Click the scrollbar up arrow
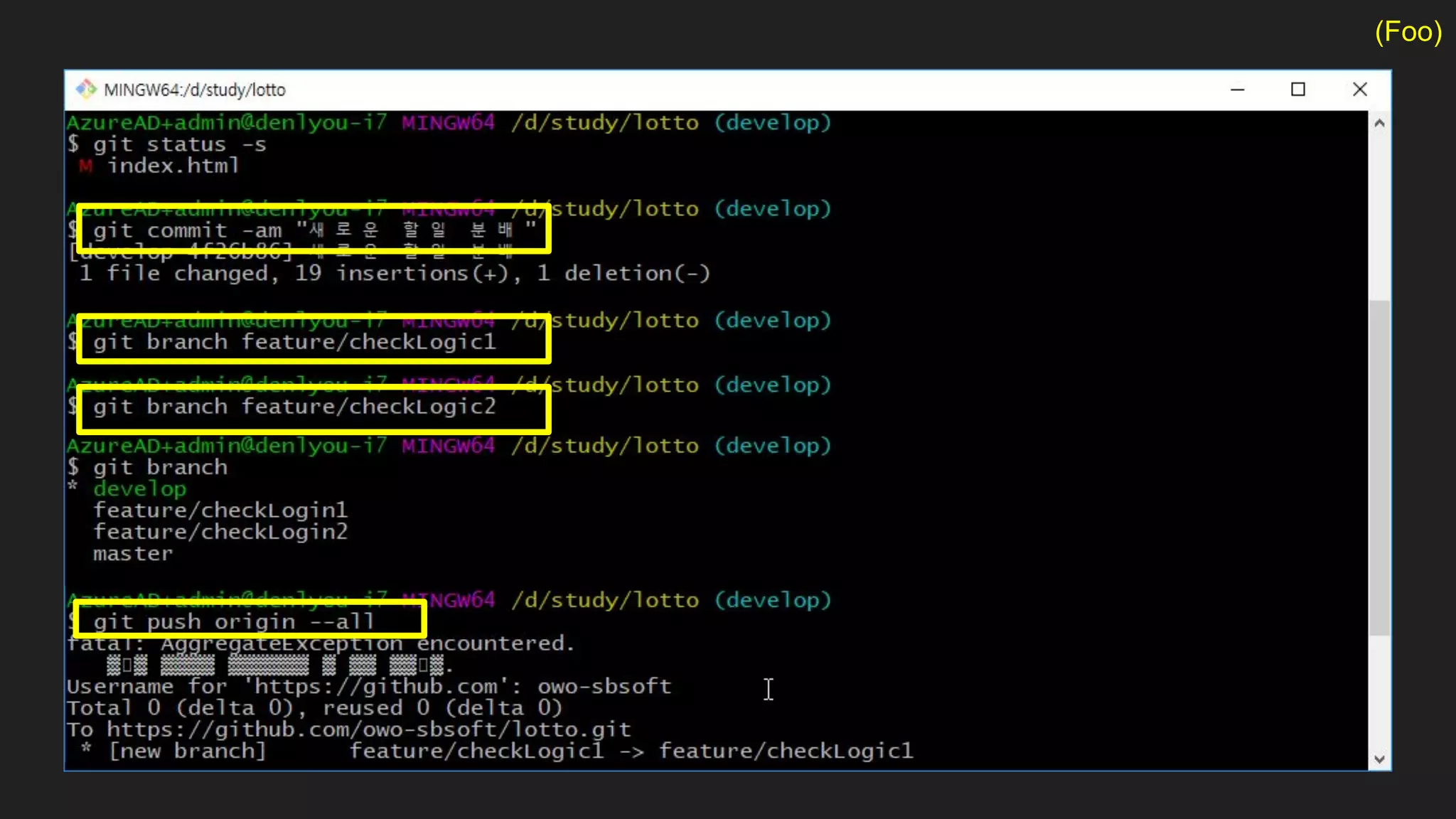 pyautogui.click(x=1379, y=123)
